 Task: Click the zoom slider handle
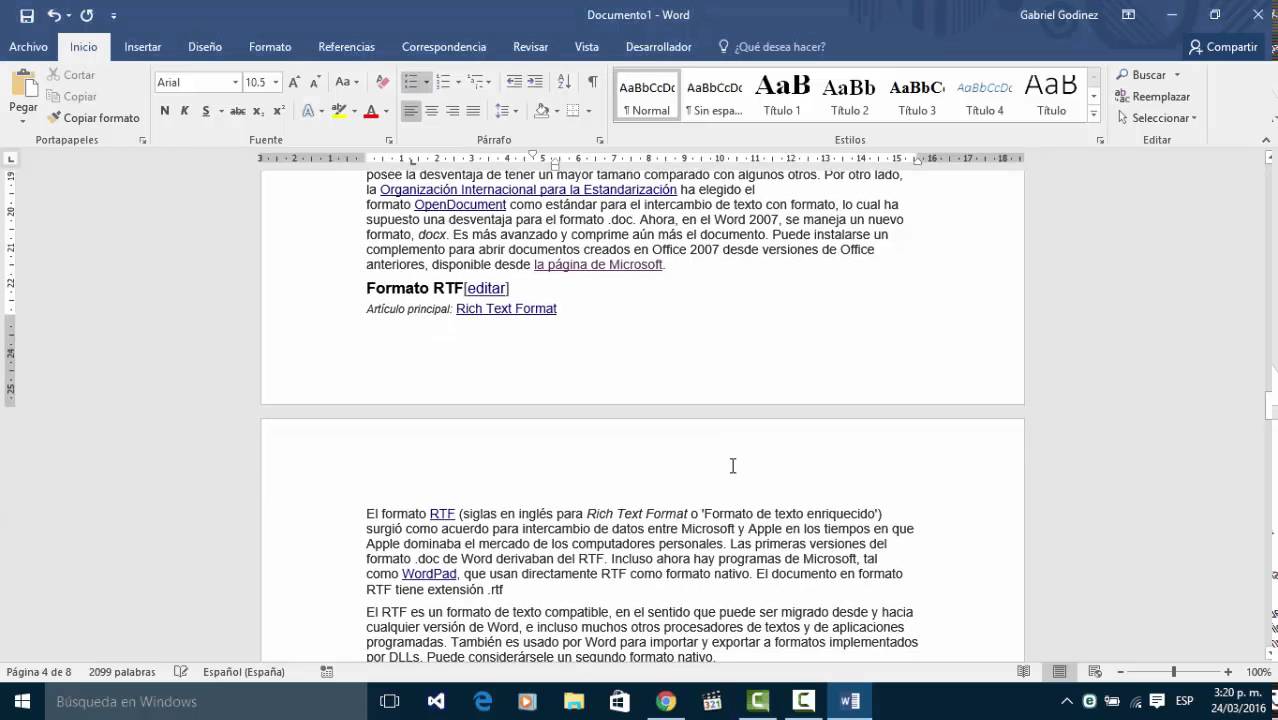tap(1174, 672)
